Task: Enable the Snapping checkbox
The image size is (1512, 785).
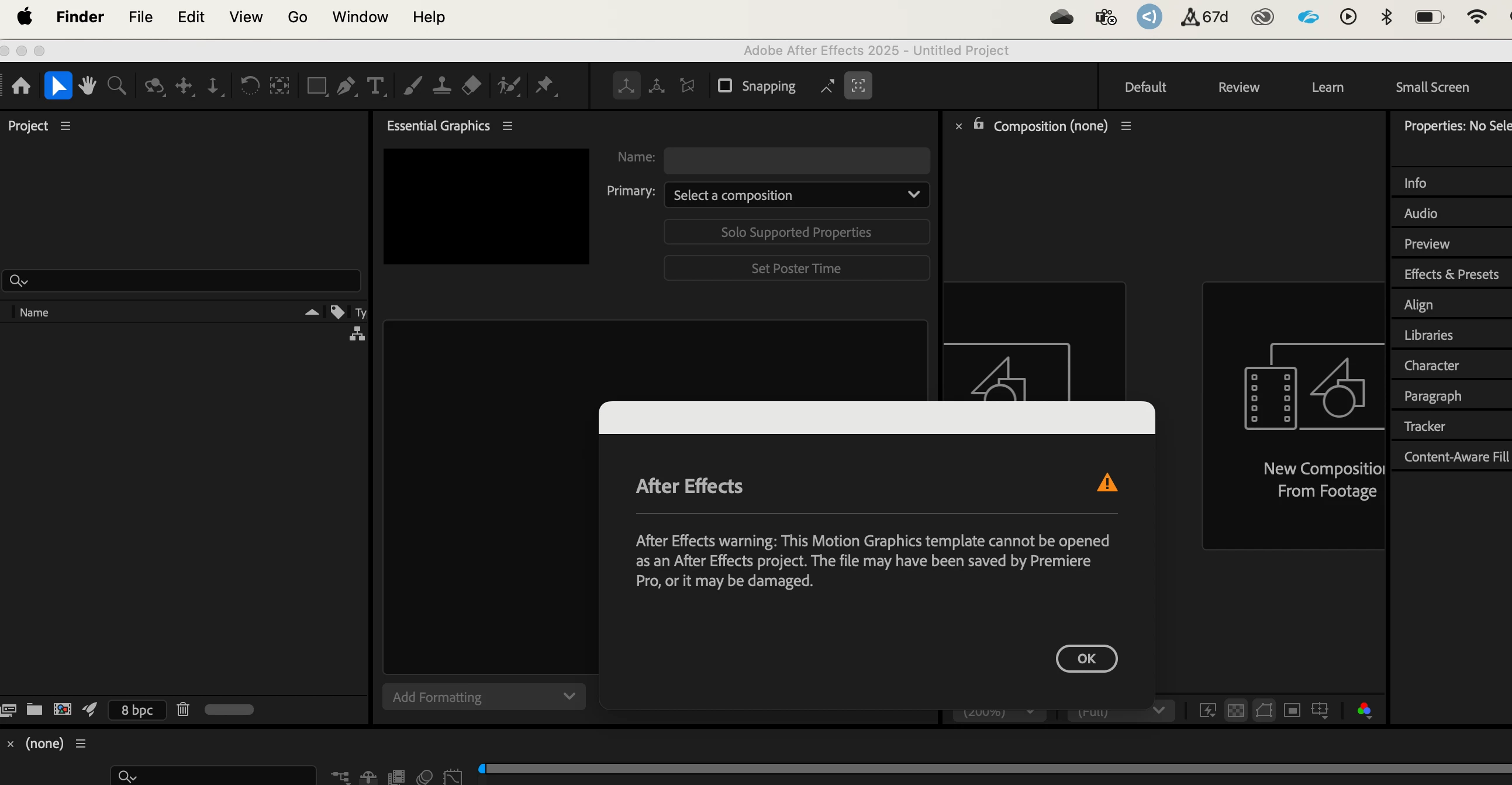Action: tap(725, 86)
